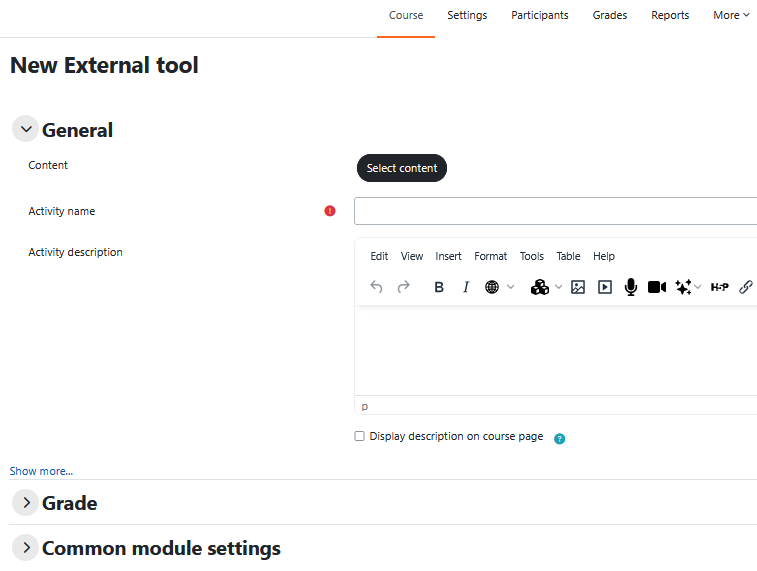Record video using the camera icon
The image size is (757, 571).
656,287
